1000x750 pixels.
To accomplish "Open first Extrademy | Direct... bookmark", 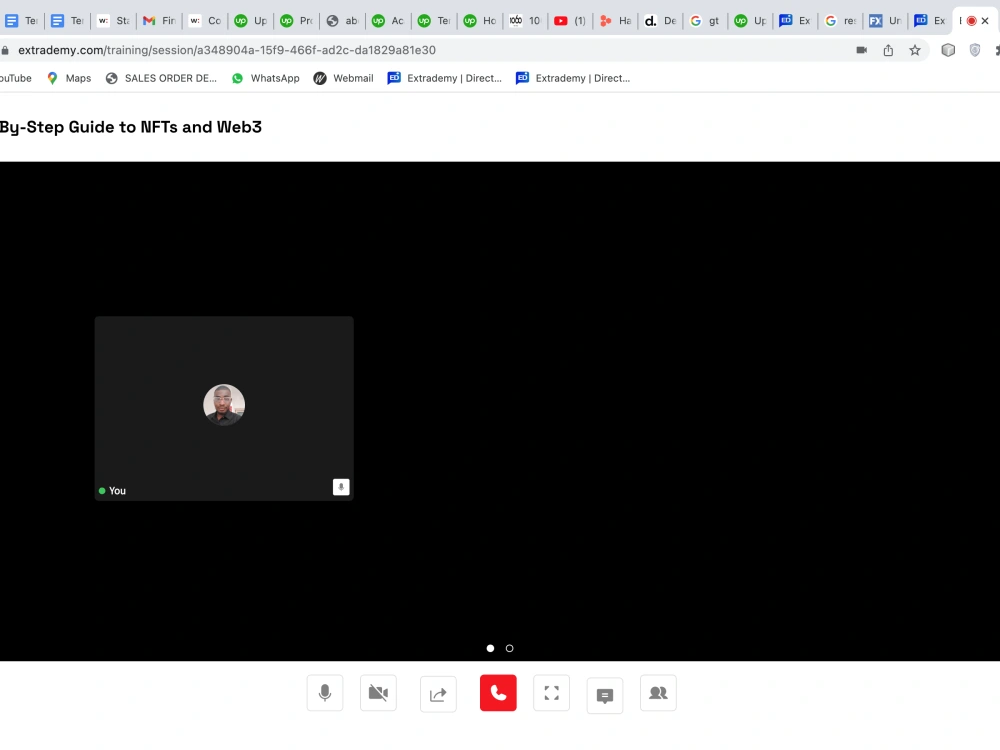I will 445,78.
